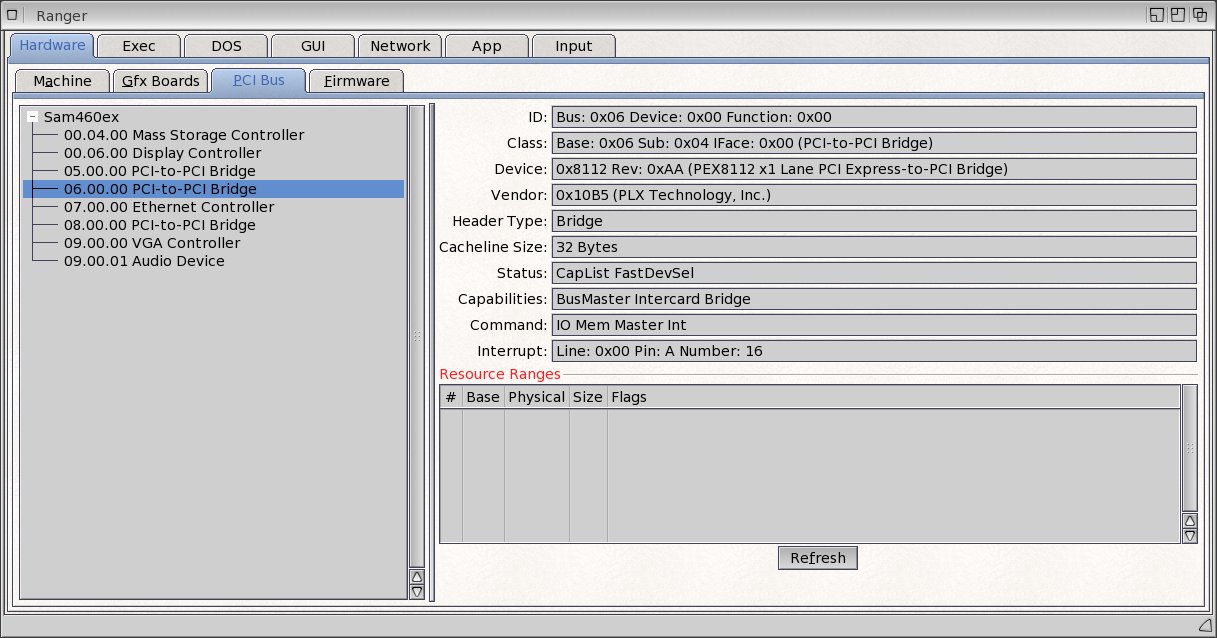
Task: Select 00.04.00 Mass Storage Controller
Action: (183, 135)
